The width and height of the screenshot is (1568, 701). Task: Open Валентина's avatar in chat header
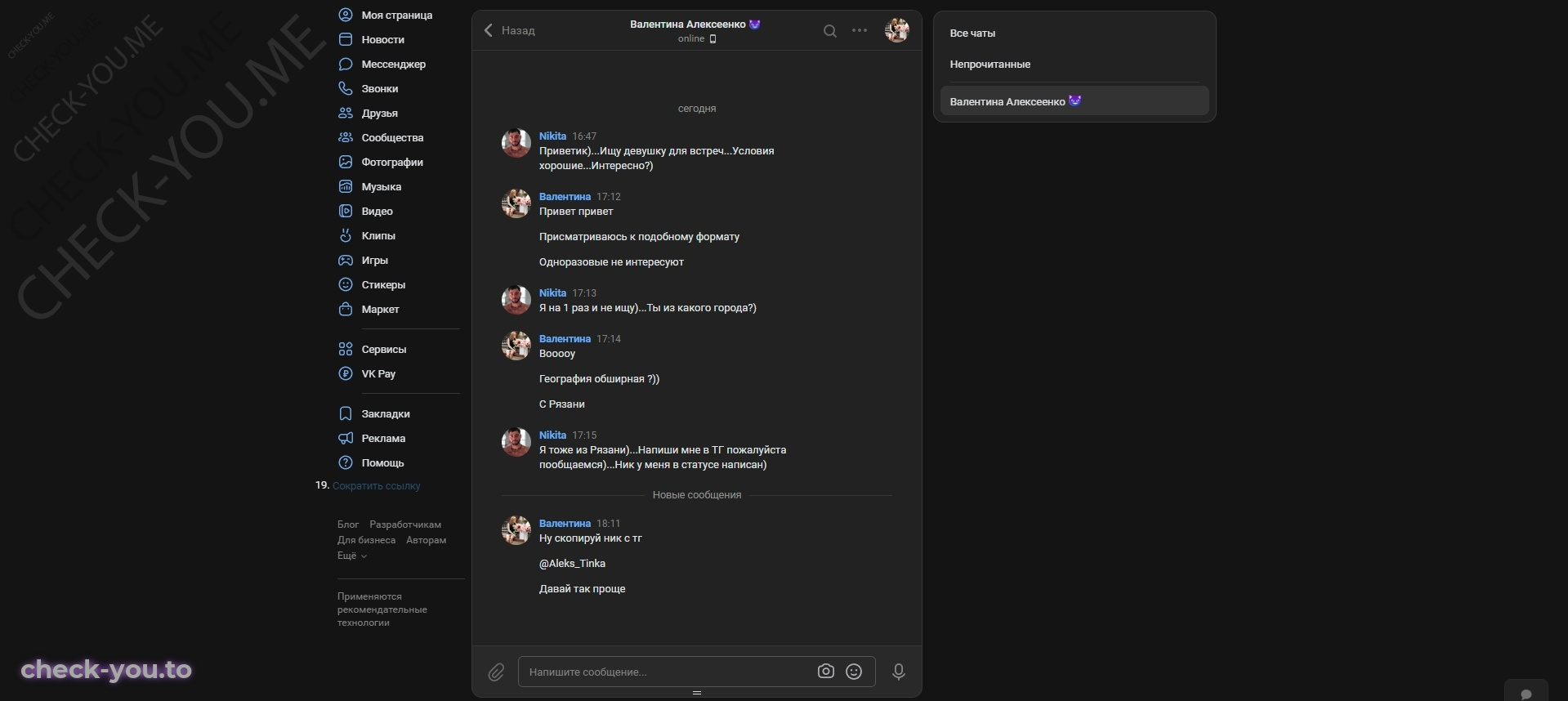(x=896, y=30)
